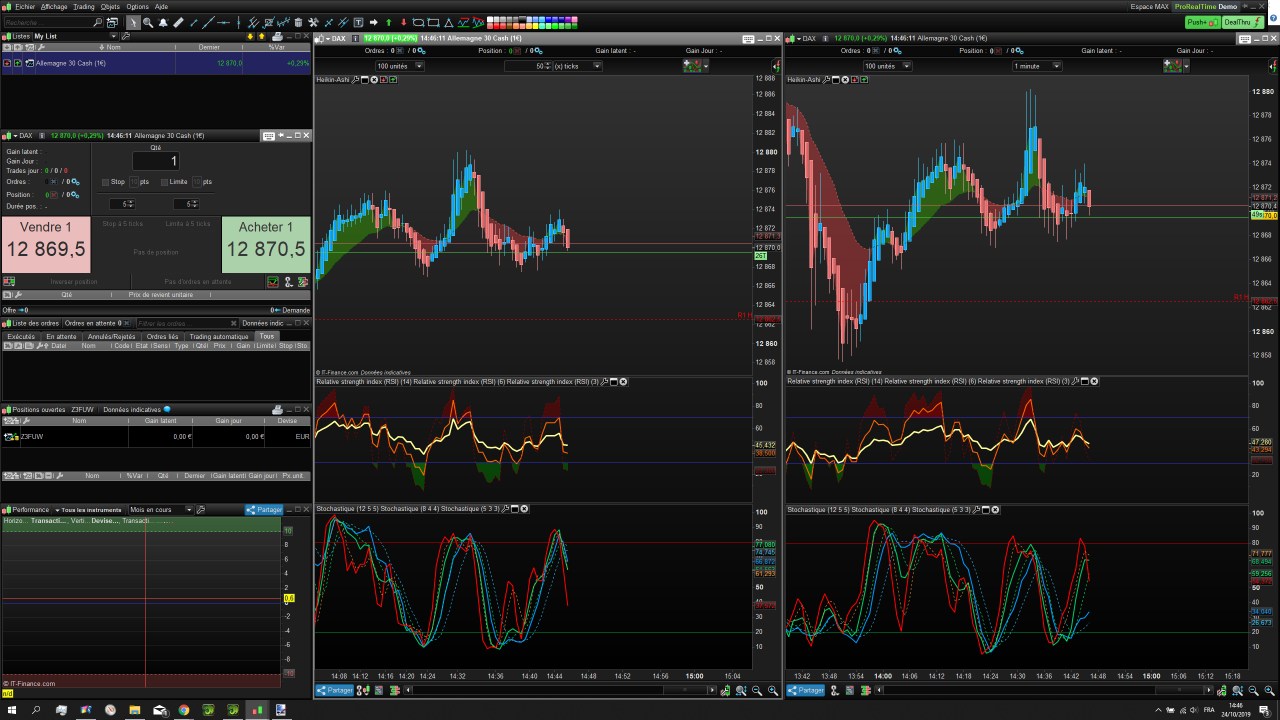Viewport: 1280px width, 720px height.
Task: Open left chart RSI indicator settings wrench
Action: point(605,381)
